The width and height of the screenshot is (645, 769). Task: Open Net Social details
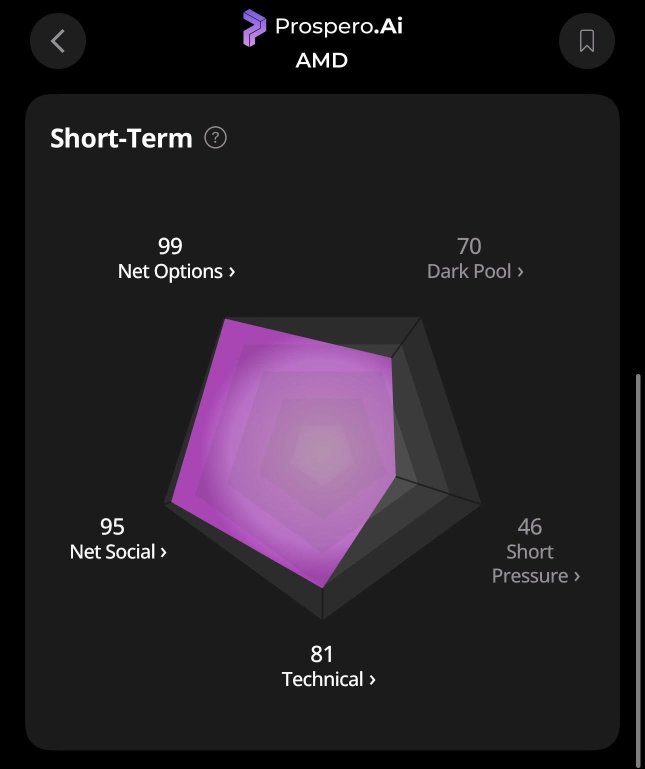(118, 552)
